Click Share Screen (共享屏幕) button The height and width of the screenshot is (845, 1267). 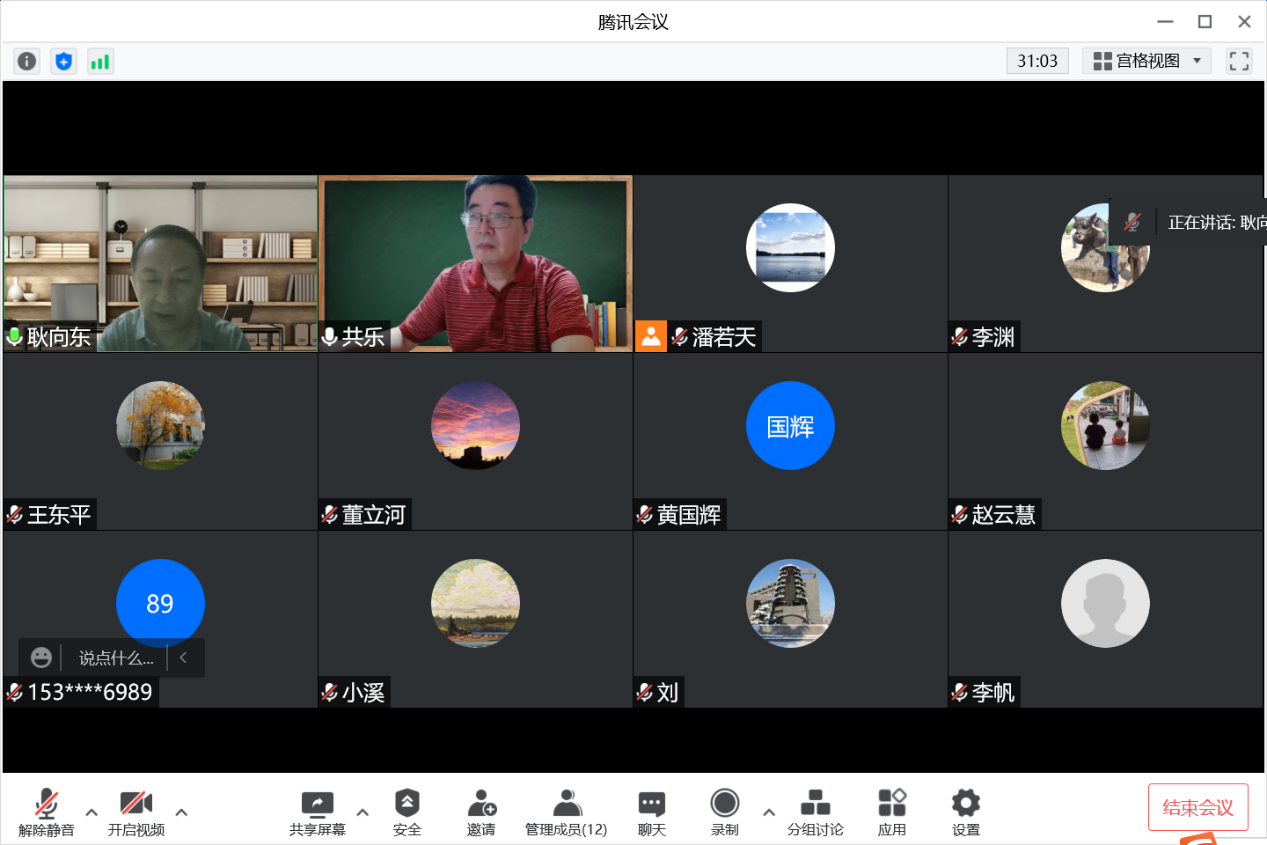(317, 812)
